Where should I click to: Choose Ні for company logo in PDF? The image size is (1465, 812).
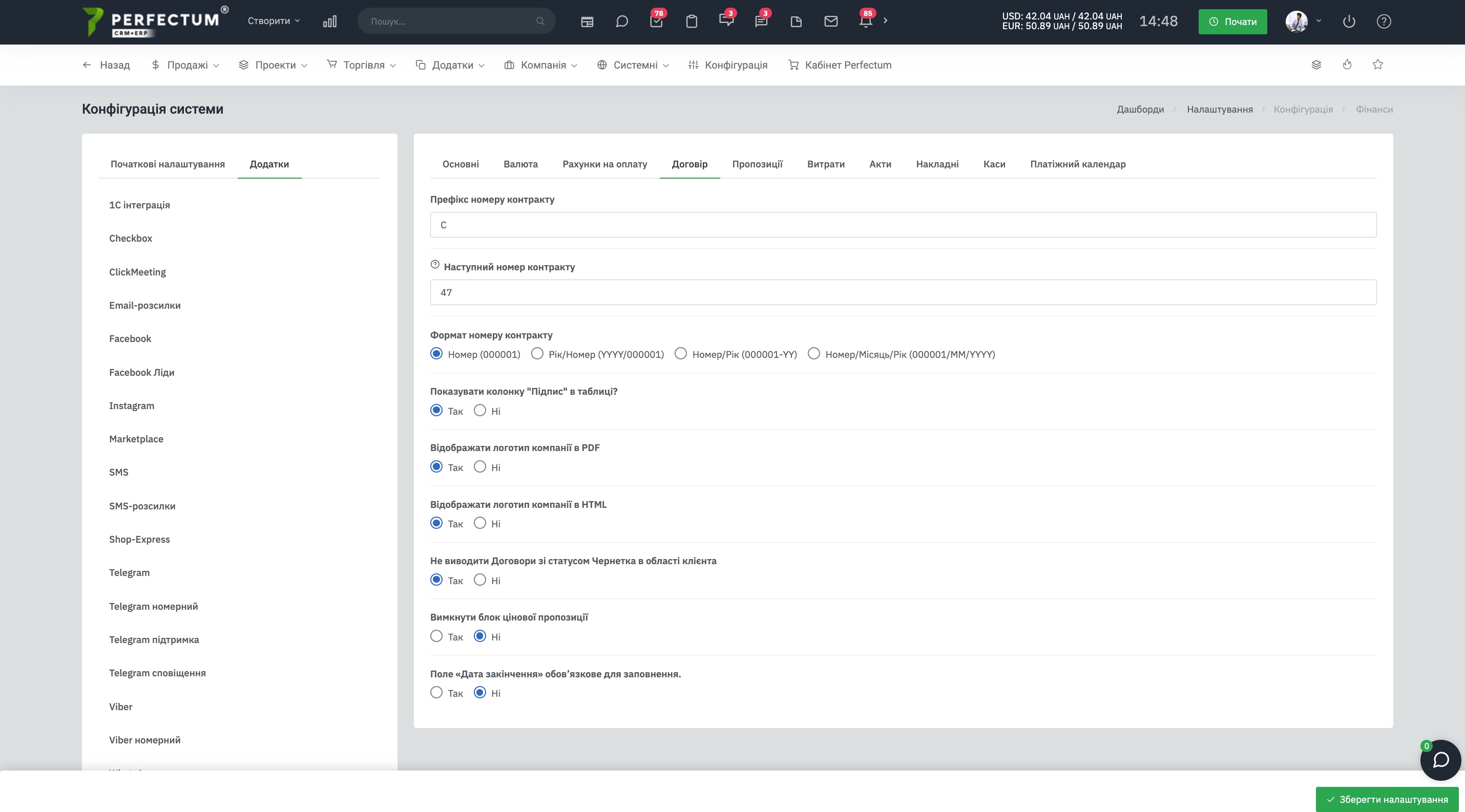coord(480,467)
